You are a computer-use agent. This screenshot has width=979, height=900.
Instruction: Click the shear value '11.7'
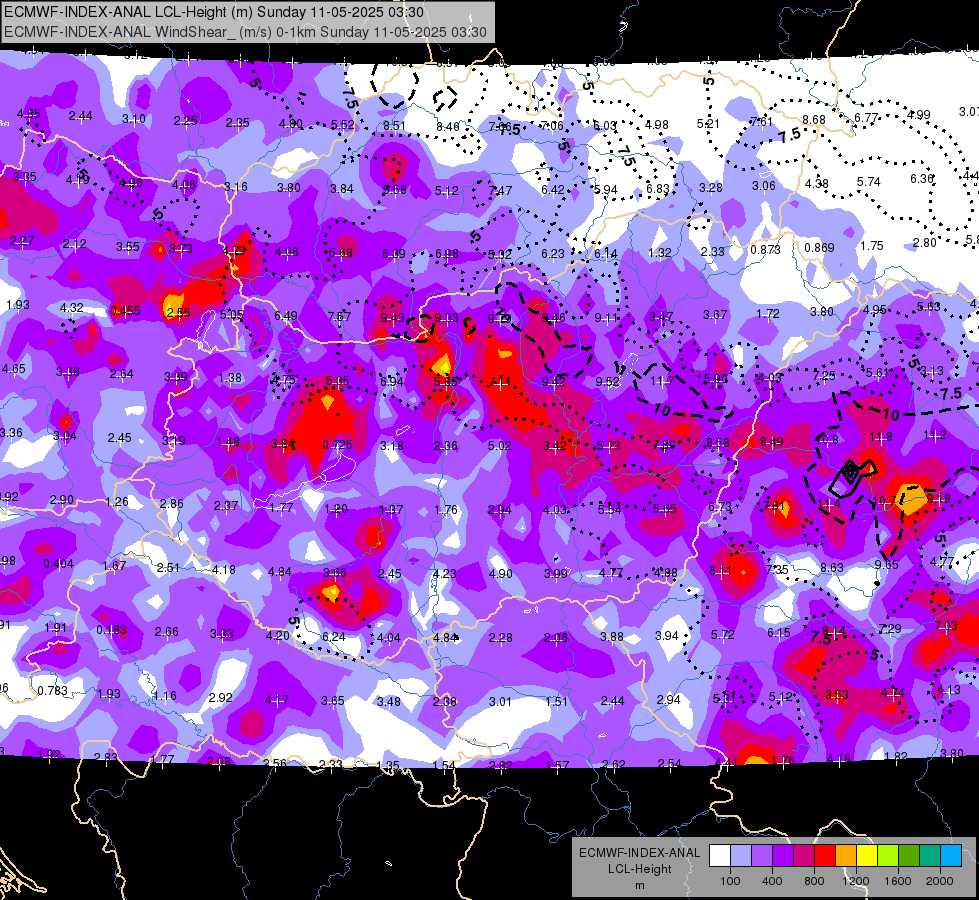[661, 380]
